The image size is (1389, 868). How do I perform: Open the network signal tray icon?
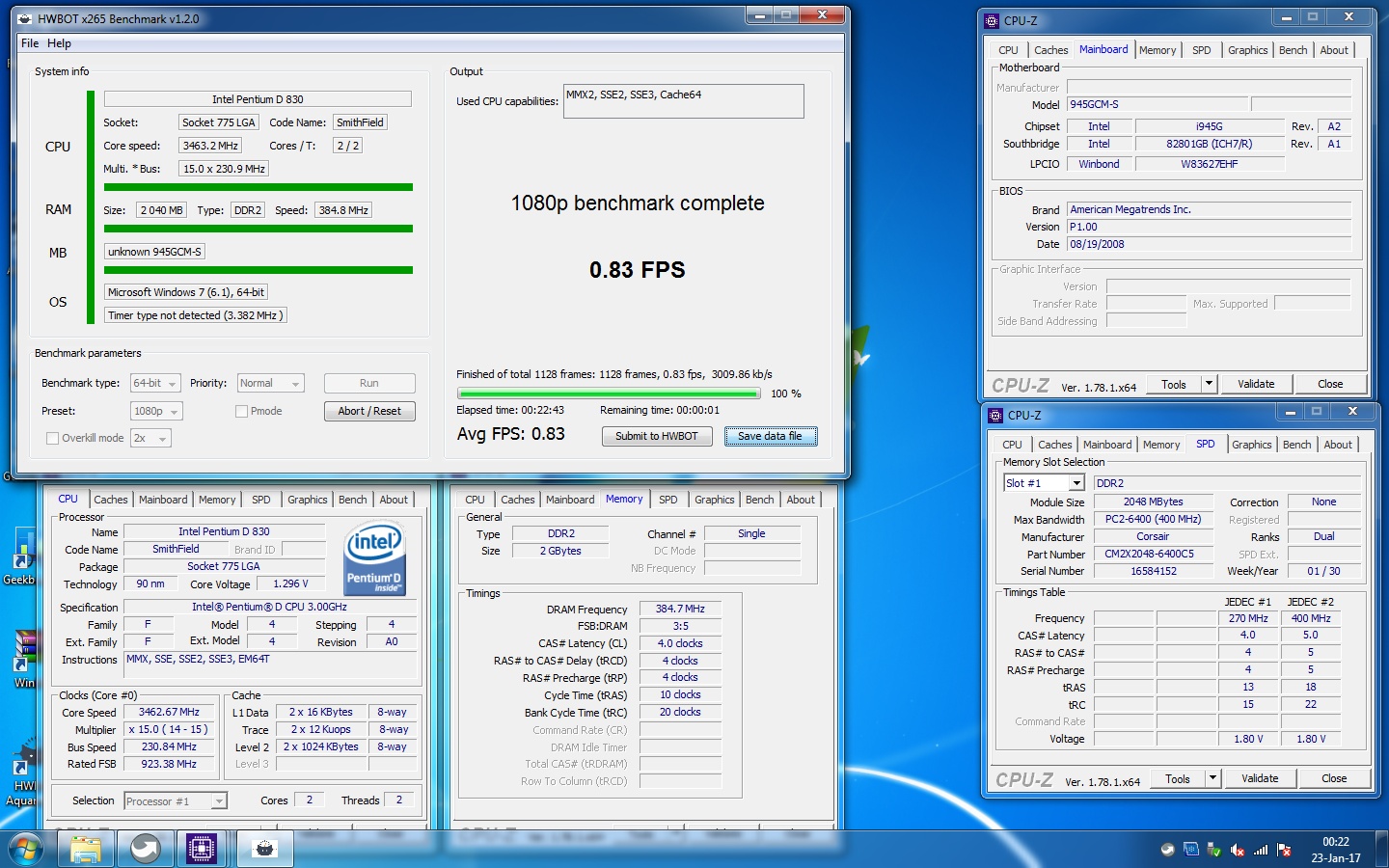click(x=1261, y=850)
